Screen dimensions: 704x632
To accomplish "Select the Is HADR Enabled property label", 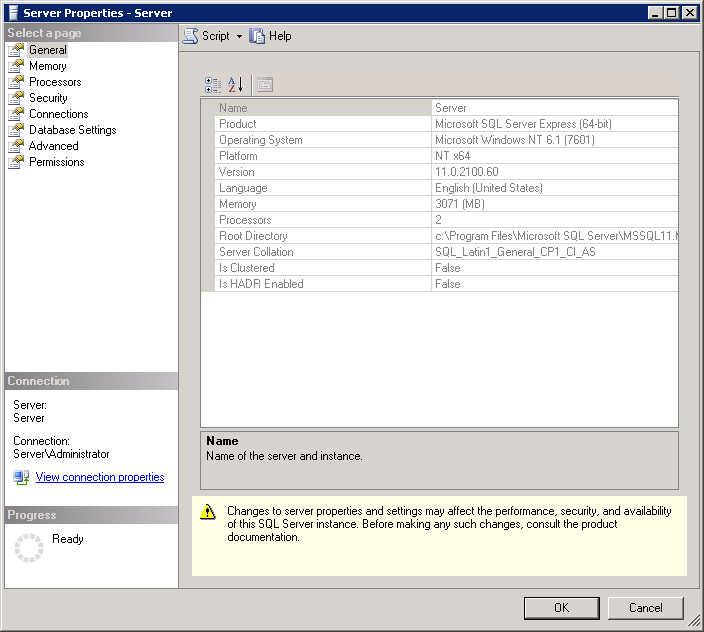I will point(261,284).
